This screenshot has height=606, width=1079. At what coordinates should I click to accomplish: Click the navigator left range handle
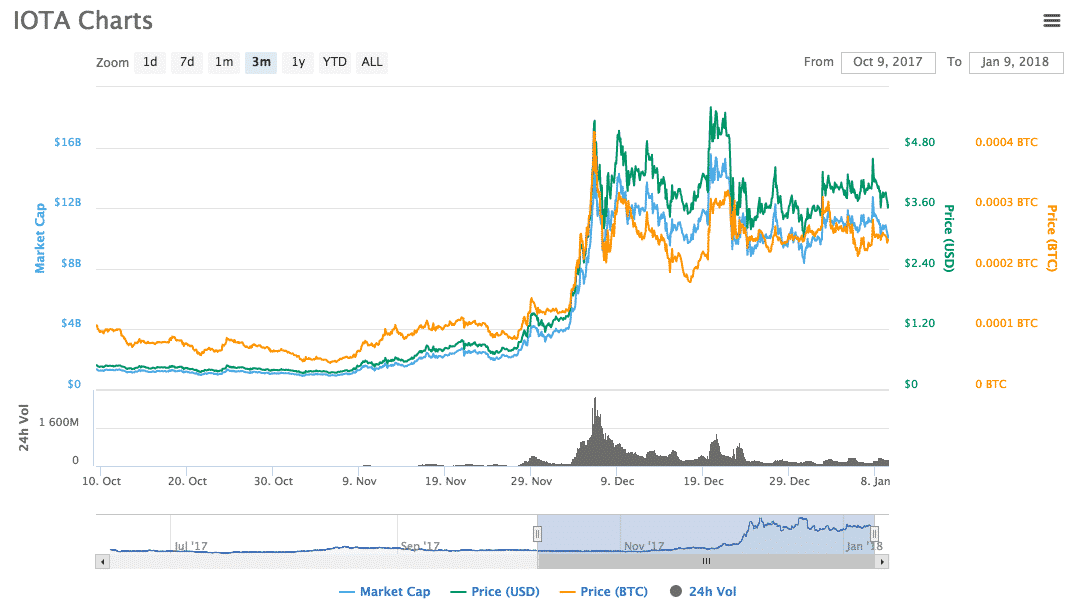(x=537, y=534)
